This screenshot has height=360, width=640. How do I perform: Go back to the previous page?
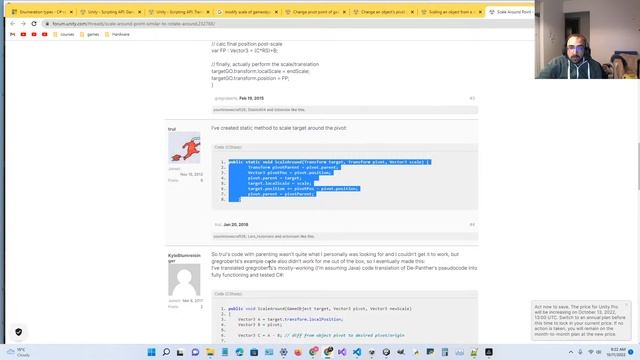point(12,24)
